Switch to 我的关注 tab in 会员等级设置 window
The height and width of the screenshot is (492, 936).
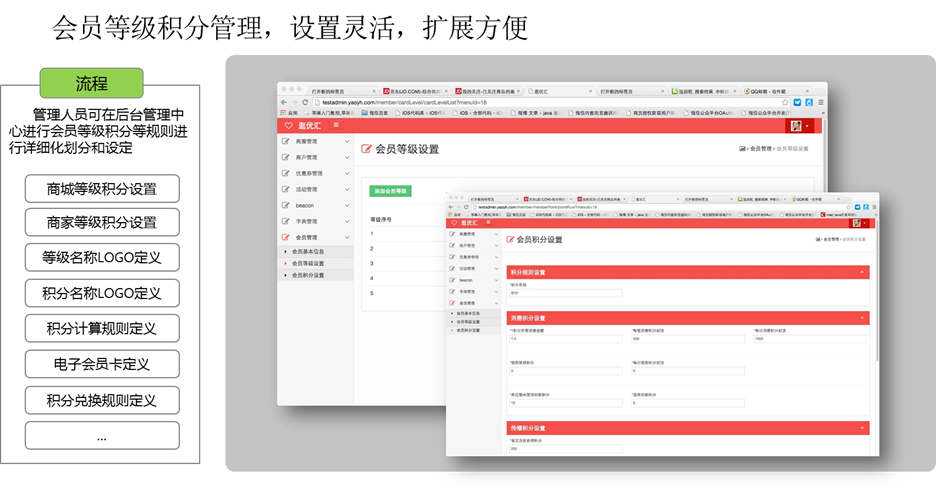click(488, 91)
